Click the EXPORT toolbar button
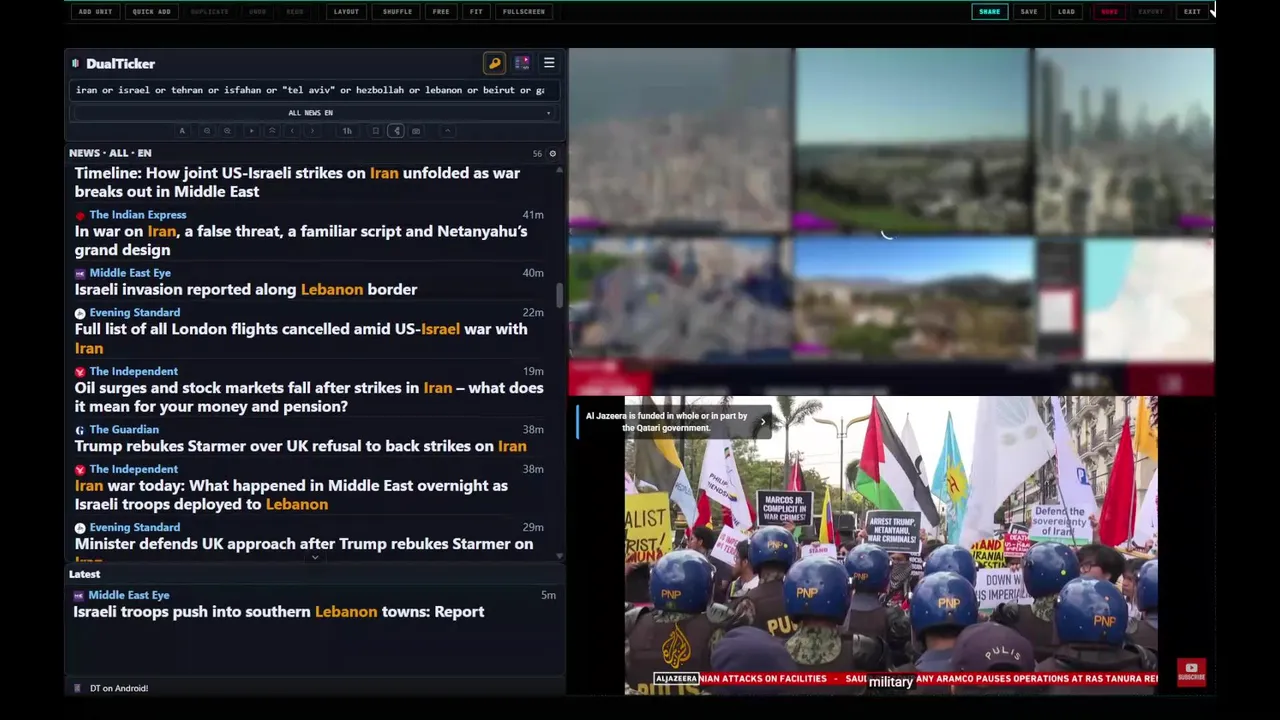Viewport: 1280px width, 720px height. 1151,12
